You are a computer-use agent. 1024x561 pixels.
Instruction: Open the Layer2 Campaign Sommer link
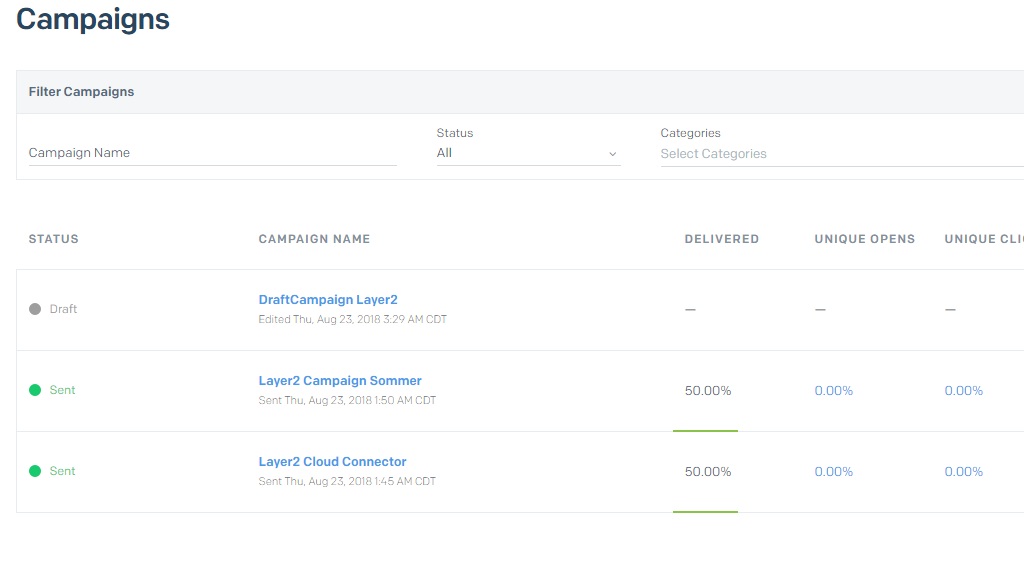pyautogui.click(x=340, y=381)
